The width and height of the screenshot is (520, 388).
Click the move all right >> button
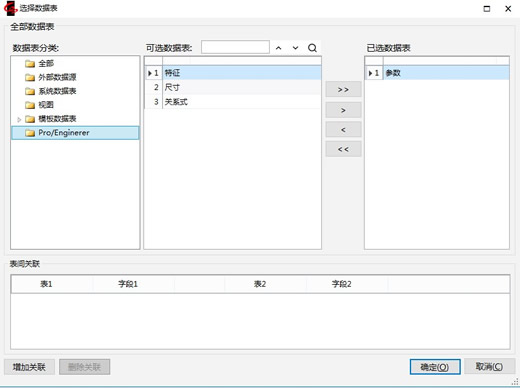(343, 89)
